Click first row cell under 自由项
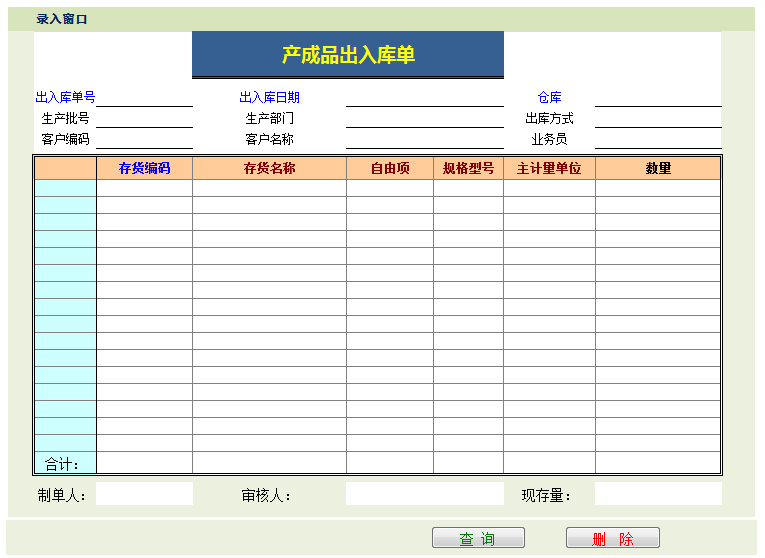Image resolution: width=765 pixels, height=558 pixels. (x=390, y=188)
